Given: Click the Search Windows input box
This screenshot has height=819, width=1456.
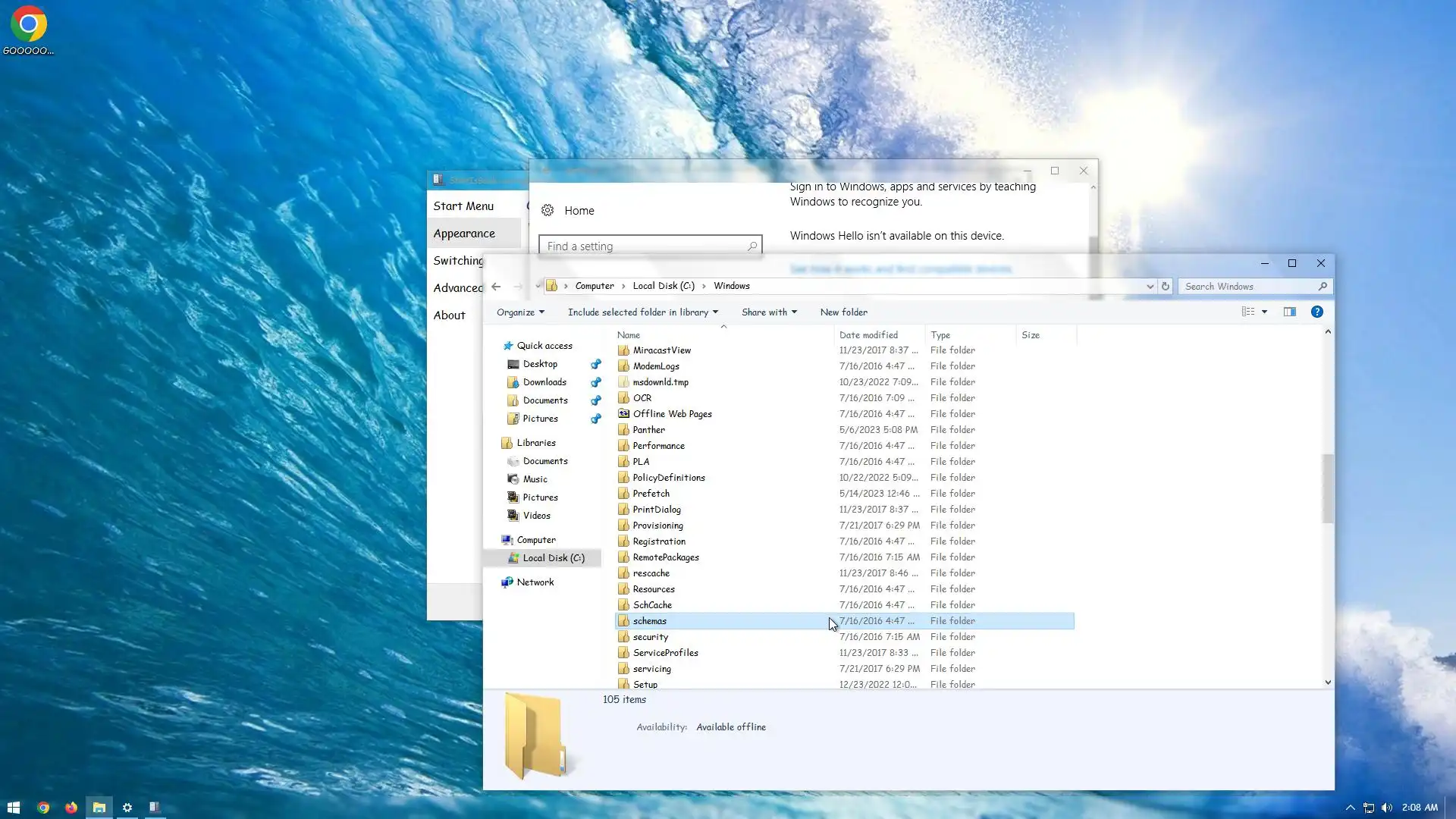Looking at the screenshot, I should point(1247,287).
